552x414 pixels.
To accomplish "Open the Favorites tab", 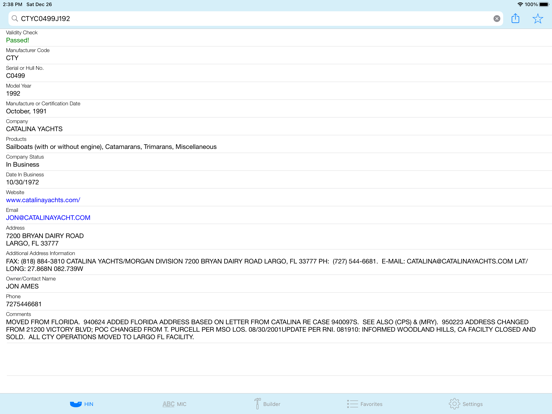I will tap(364, 404).
